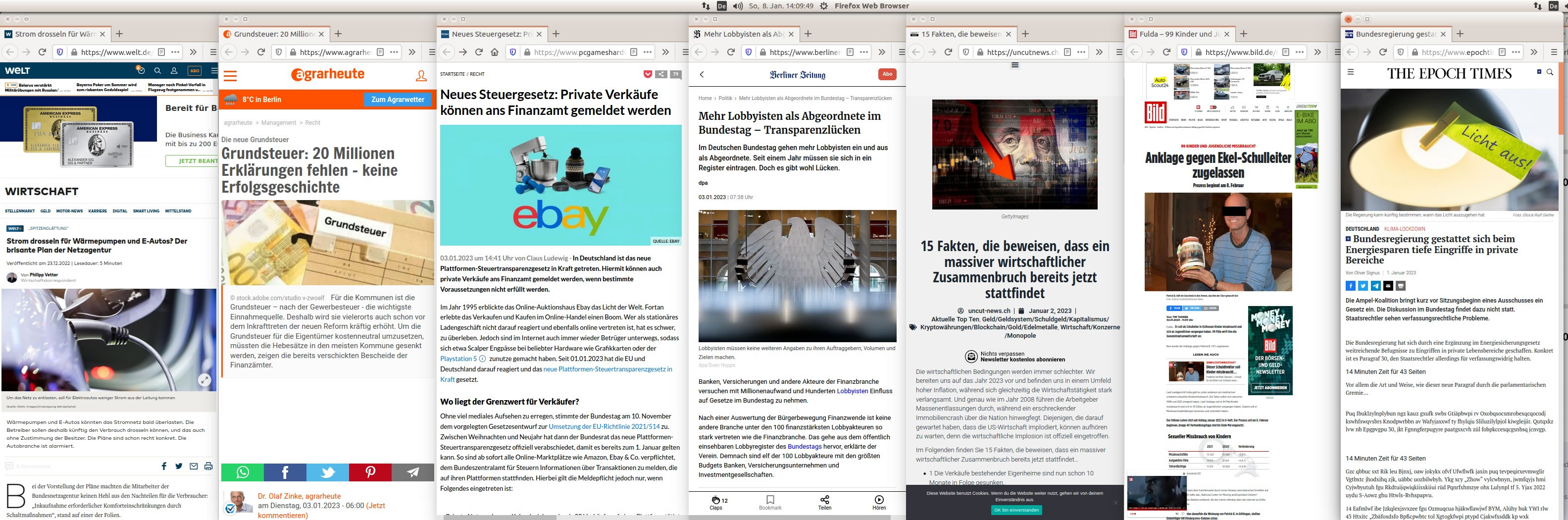This screenshot has width=1568, height=520.
Task: Share WELT article on Twitter
Action: point(178,466)
